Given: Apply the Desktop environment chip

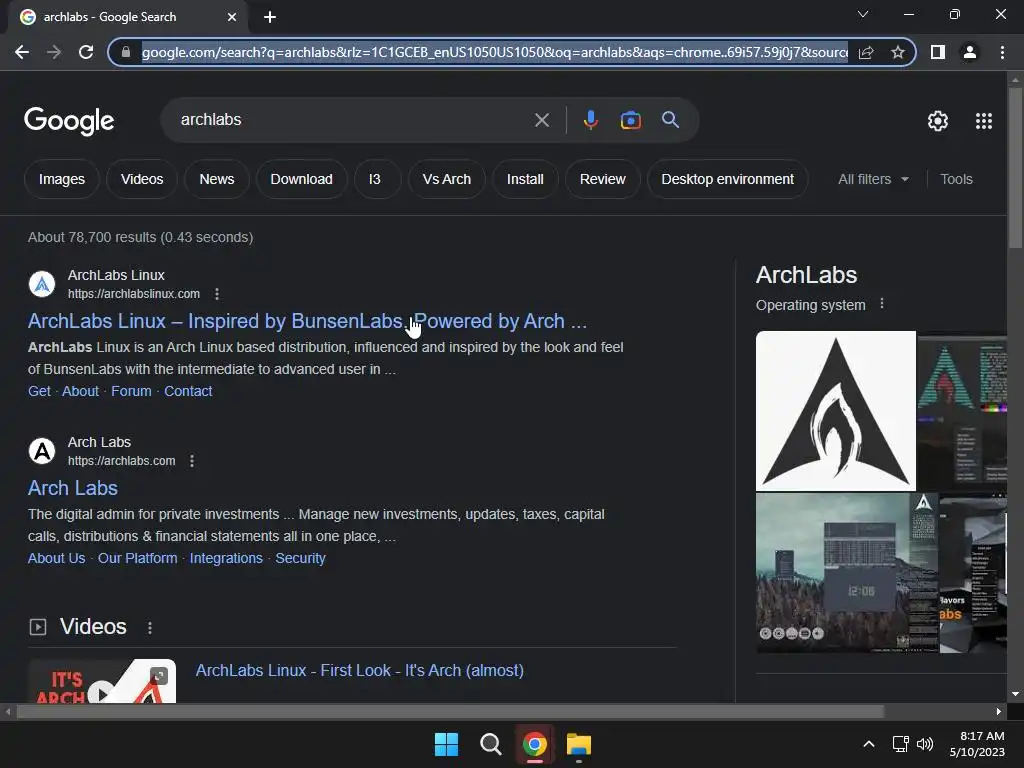Looking at the screenshot, I should (728, 179).
